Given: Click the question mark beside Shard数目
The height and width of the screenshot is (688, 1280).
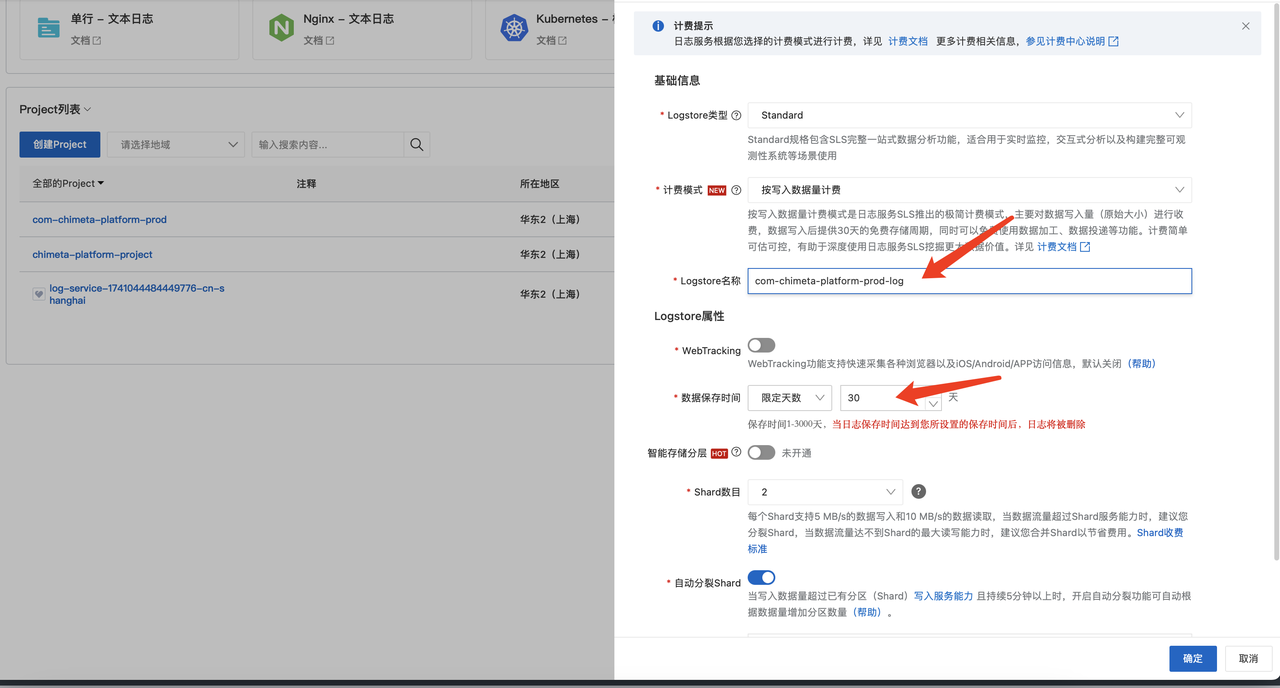Looking at the screenshot, I should tap(918, 492).
